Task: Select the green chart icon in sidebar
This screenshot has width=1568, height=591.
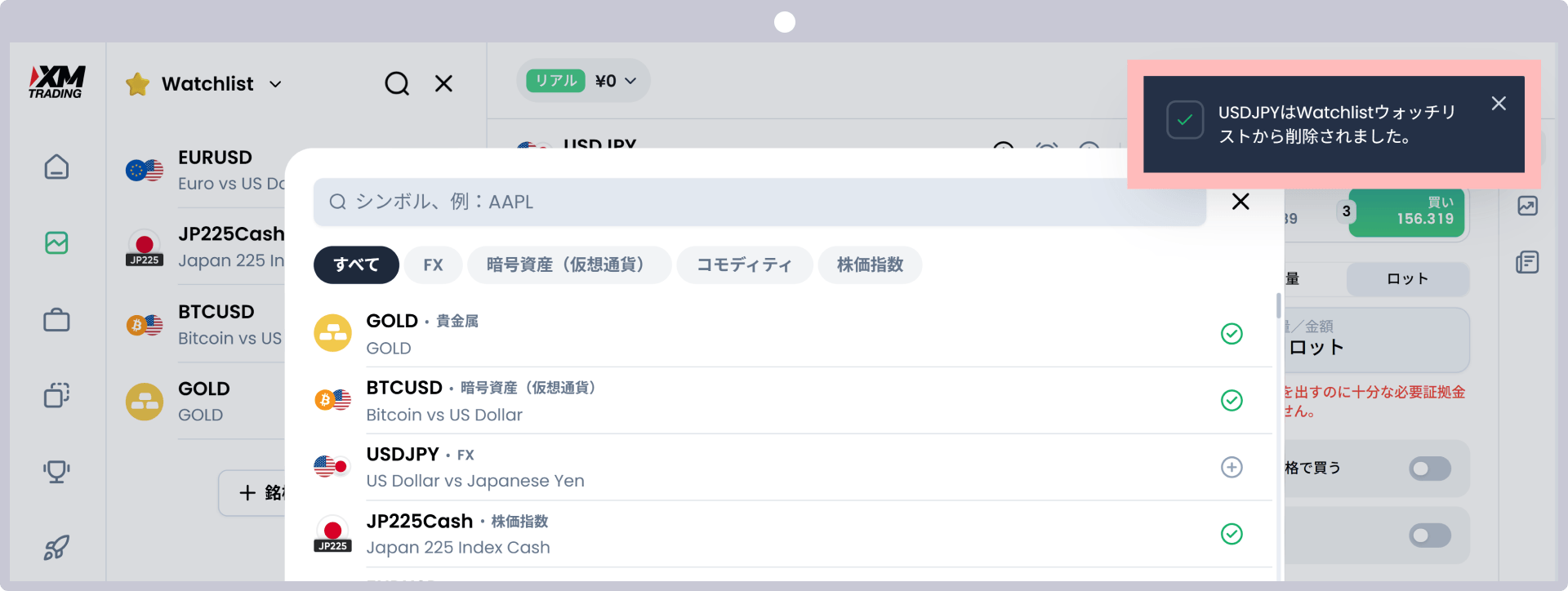Action: click(56, 242)
